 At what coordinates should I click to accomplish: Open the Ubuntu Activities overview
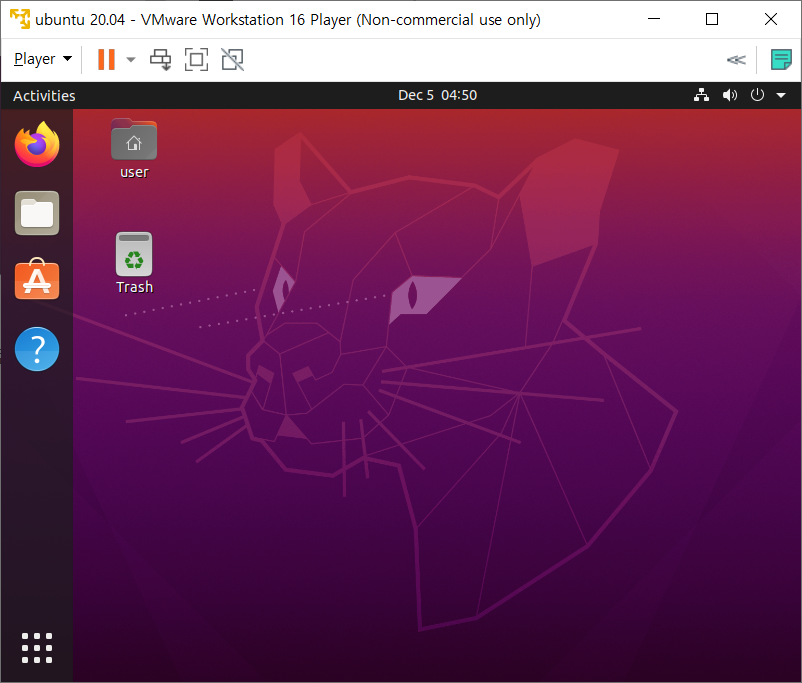point(44,96)
